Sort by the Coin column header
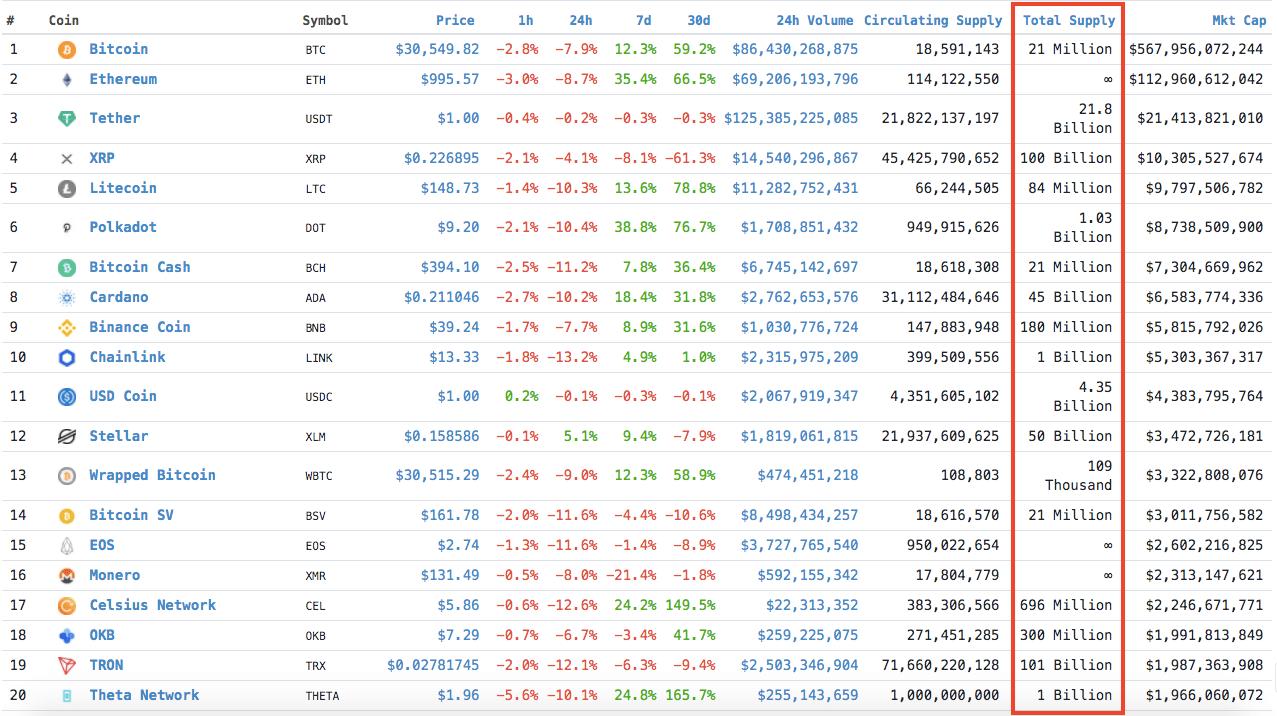This screenshot has width=1277, height=716. pos(63,20)
